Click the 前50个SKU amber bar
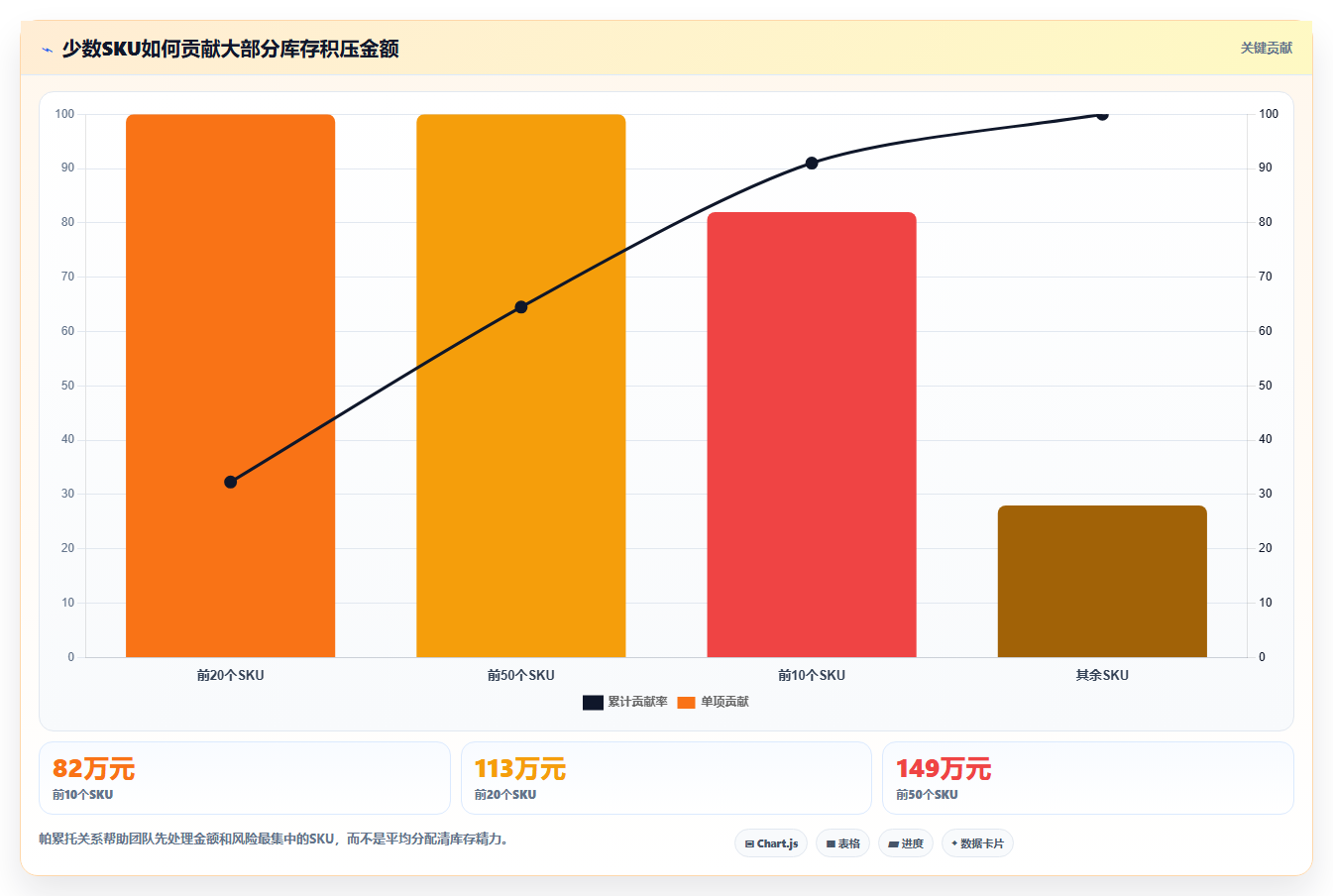 click(x=521, y=386)
